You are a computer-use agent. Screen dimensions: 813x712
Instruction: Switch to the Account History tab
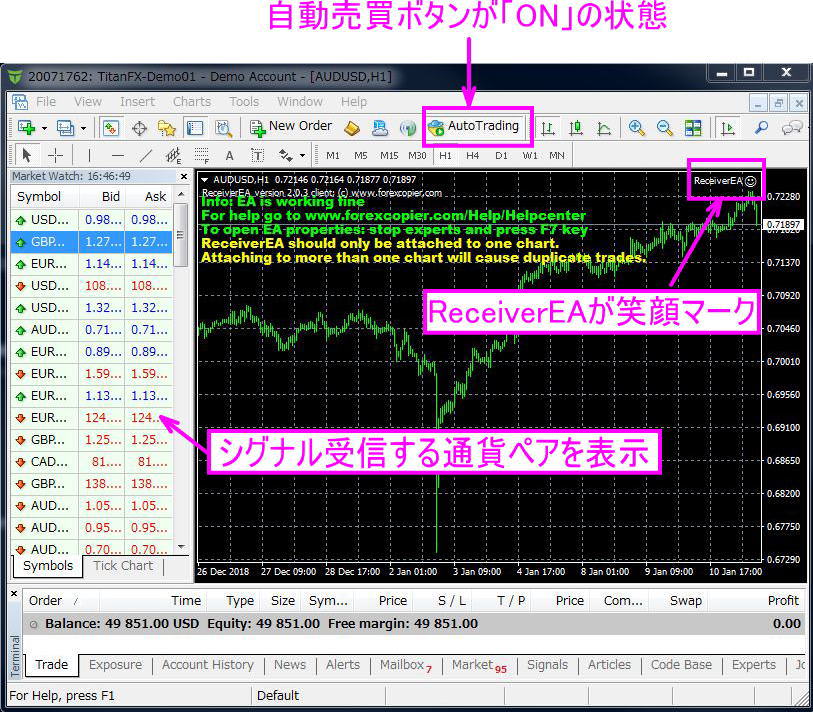207,665
